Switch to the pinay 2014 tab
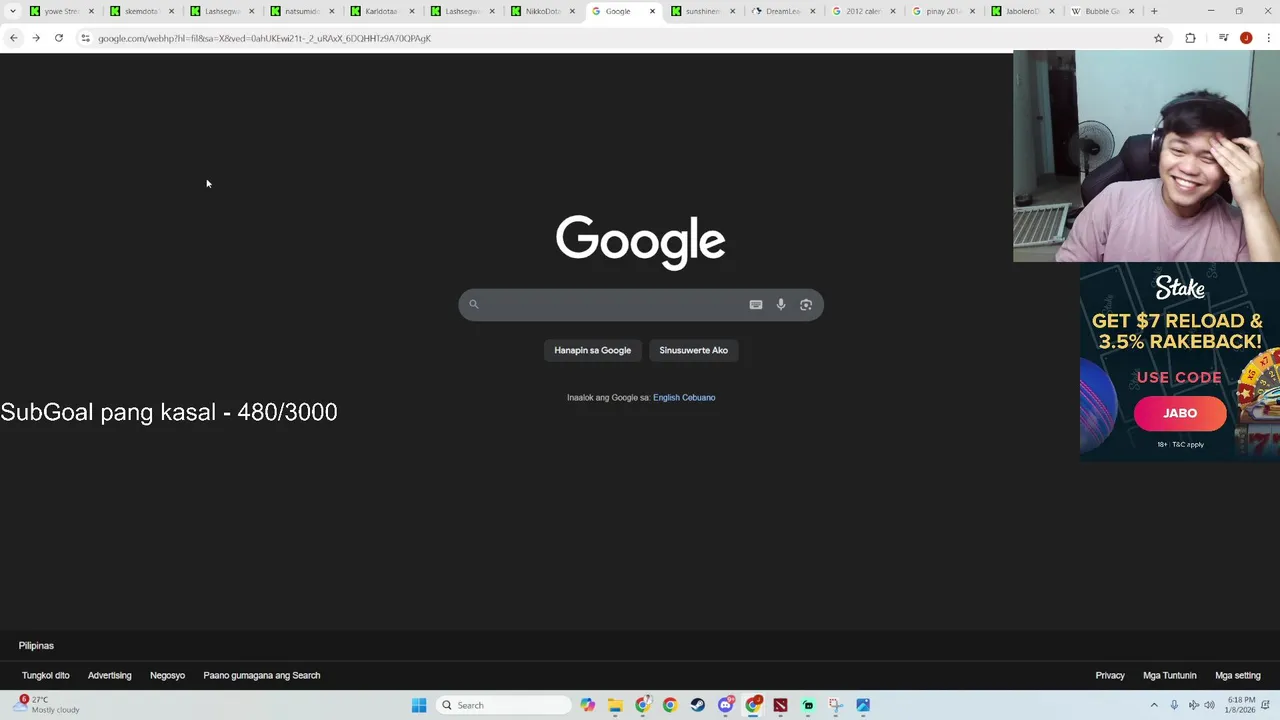The image size is (1280, 720). point(943,11)
